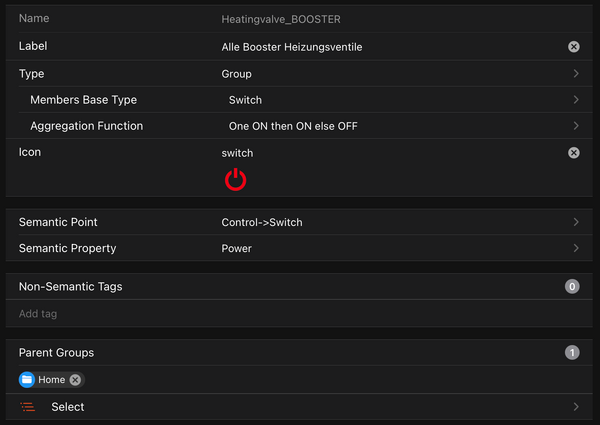Click the Select parent groups row
The width and height of the screenshot is (600, 425).
pyautogui.click(x=300, y=407)
